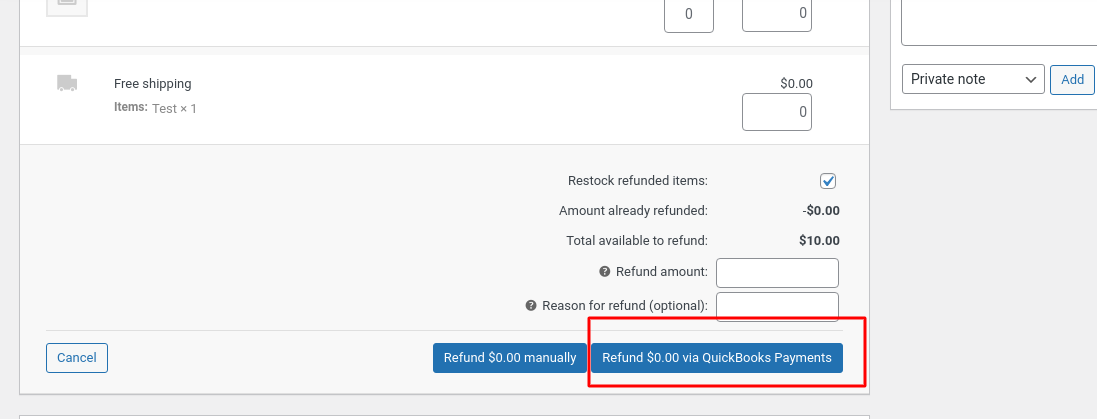The height and width of the screenshot is (419, 1097).
Task: Open the Private note type dropdown
Action: coord(973,79)
